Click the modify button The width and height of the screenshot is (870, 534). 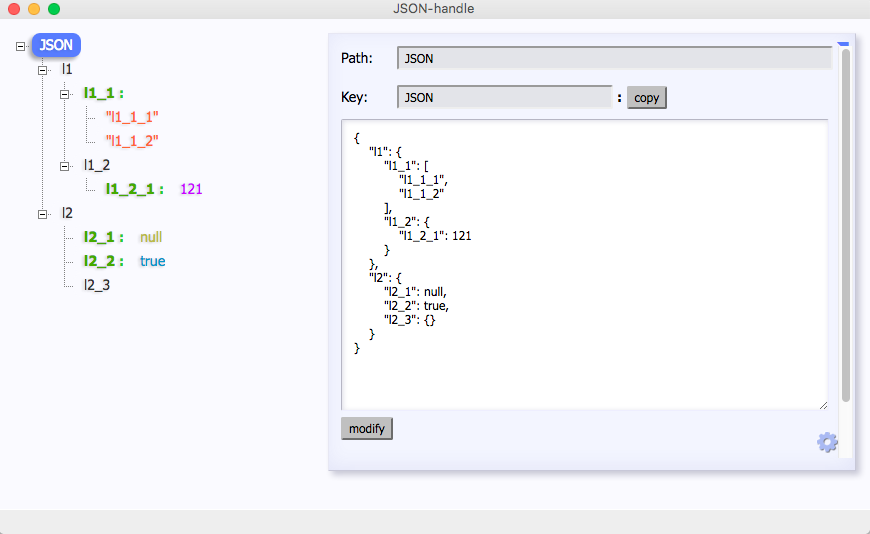click(367, 429)
